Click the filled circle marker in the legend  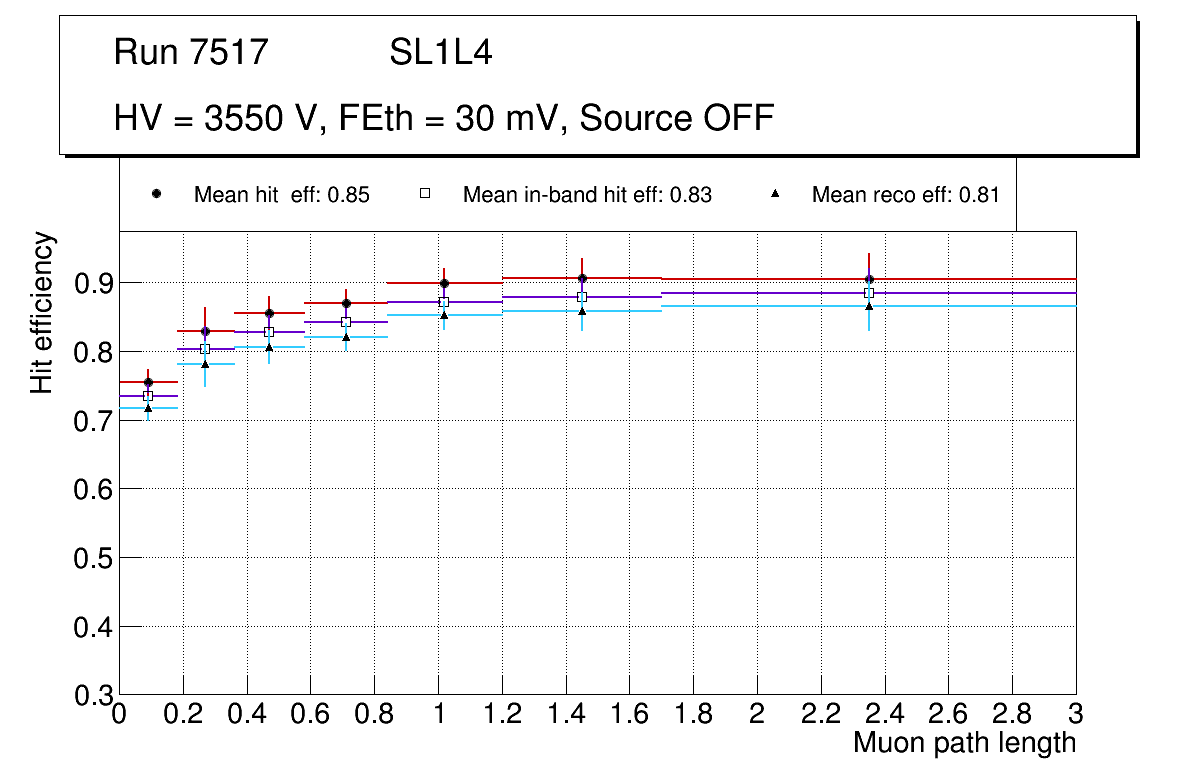coord(156,194)
